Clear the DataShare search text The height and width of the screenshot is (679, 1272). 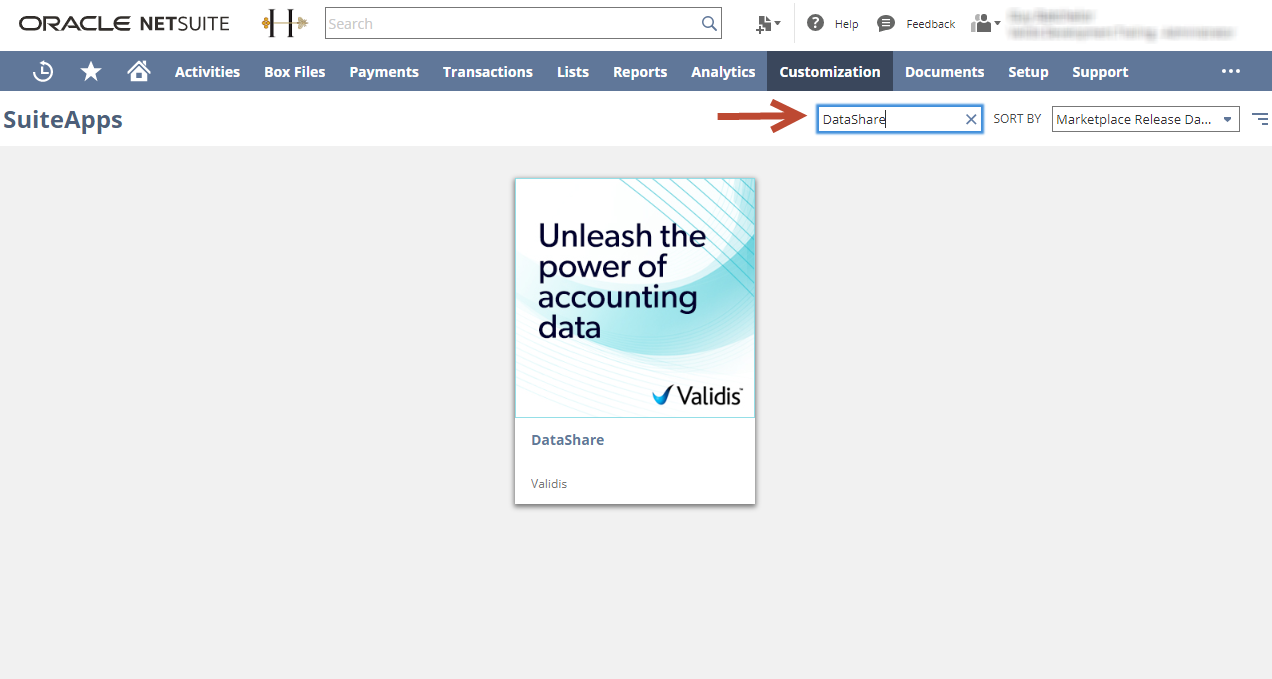click(x=971, y=119)
